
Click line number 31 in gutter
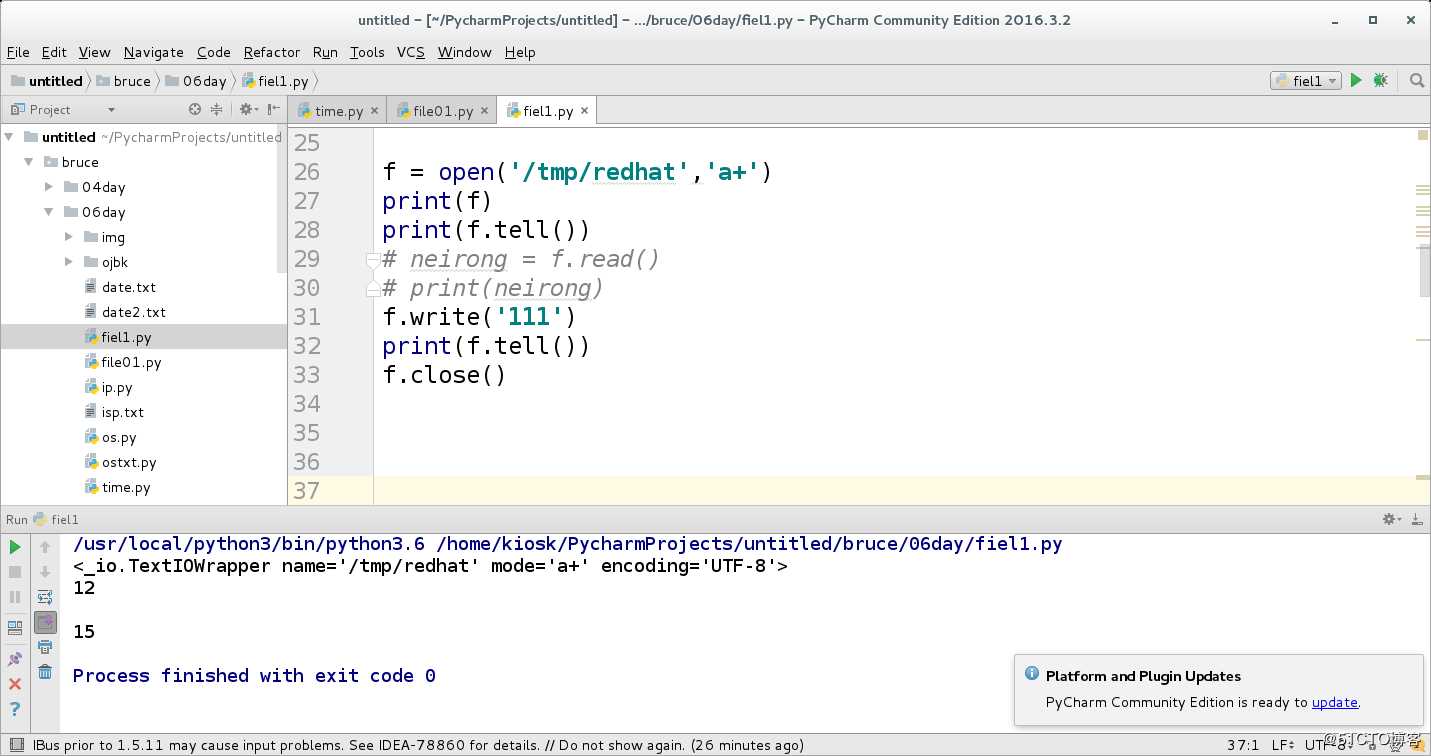pos(307,317)
